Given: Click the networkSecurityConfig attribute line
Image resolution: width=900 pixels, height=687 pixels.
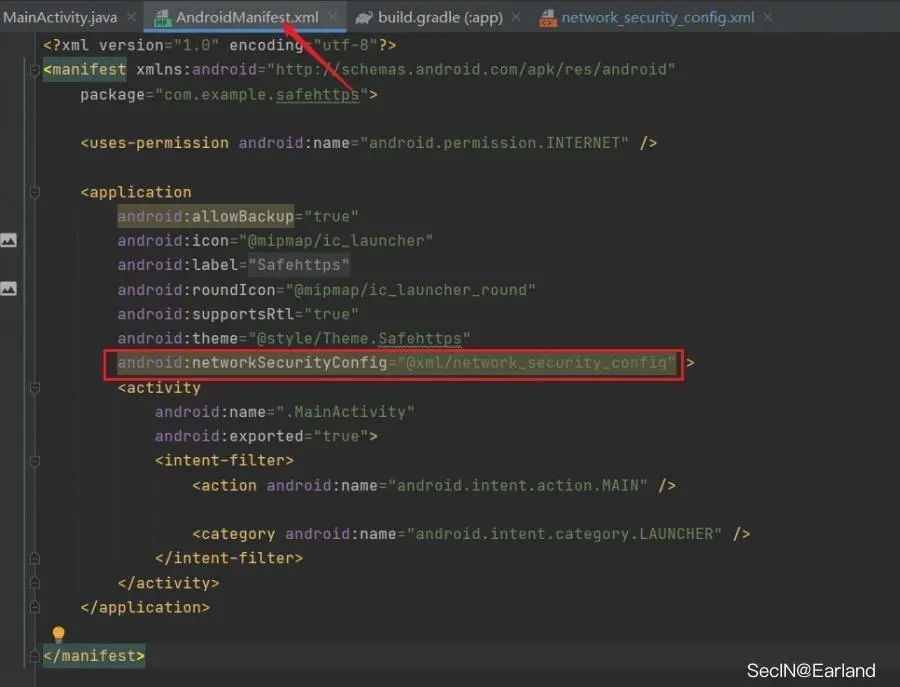Looking at the screenshot, I should coord(394,364).
